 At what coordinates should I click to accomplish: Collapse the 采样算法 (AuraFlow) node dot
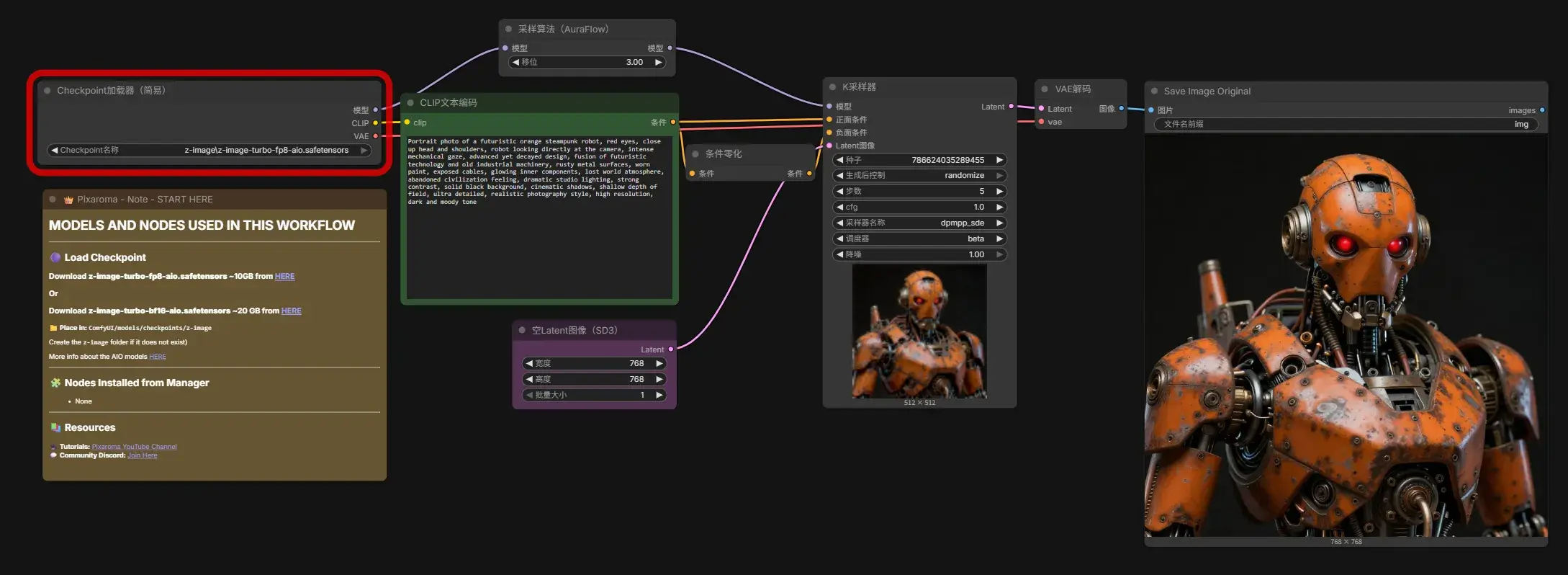508,29
